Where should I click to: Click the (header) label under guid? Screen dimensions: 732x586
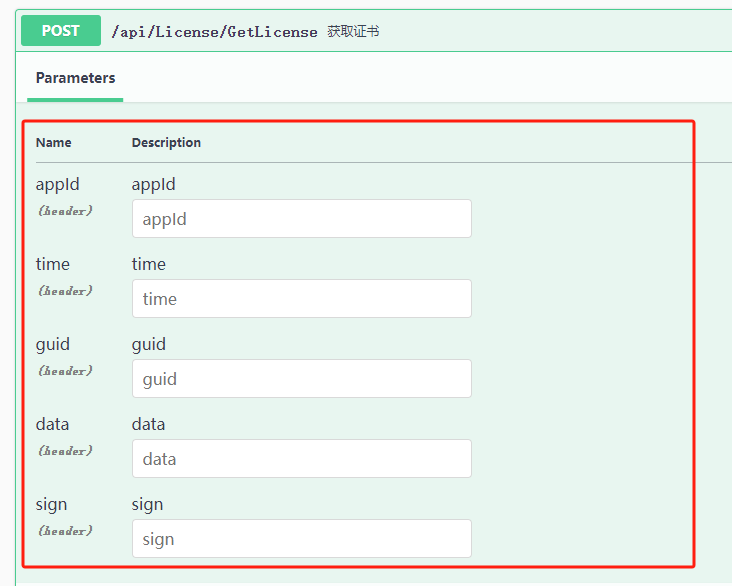coord(65,371)
